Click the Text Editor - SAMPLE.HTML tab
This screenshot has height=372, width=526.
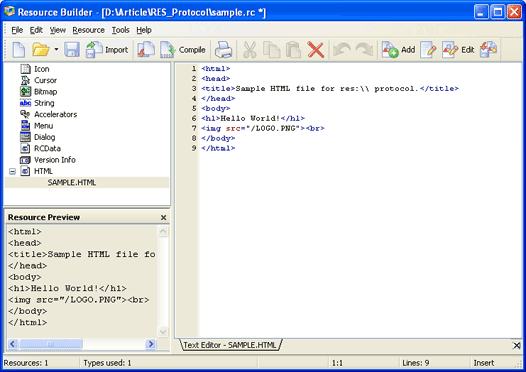click(231, 345)
